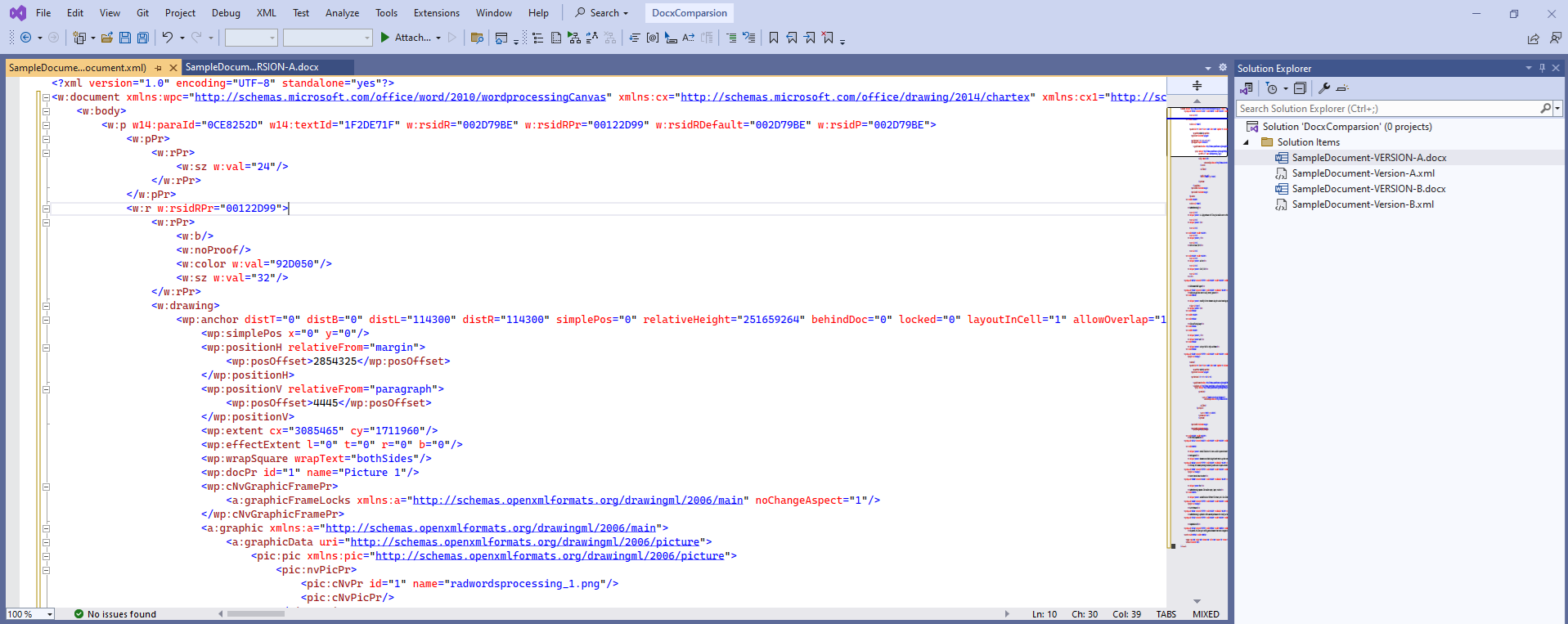The width and height of the screenshot is (1568, 624).
Task: Click the Navigate Backward arrow icon
Action: pyautogui.click(x=25, y=38)
